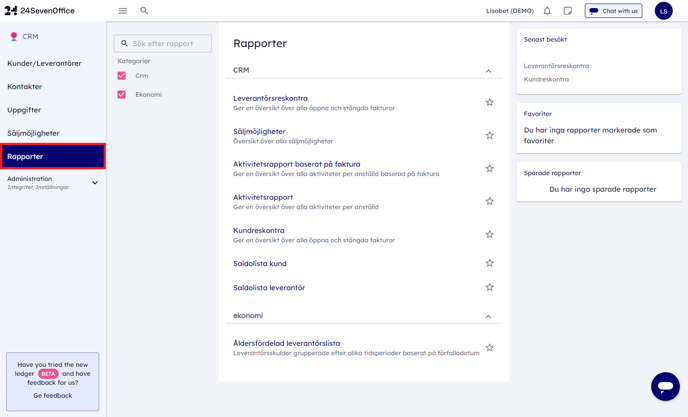The height and width of the screenshot is (417, 688).
Task: Select Säljmöjligheter in the sidebar
Action: tap(33, 133)
